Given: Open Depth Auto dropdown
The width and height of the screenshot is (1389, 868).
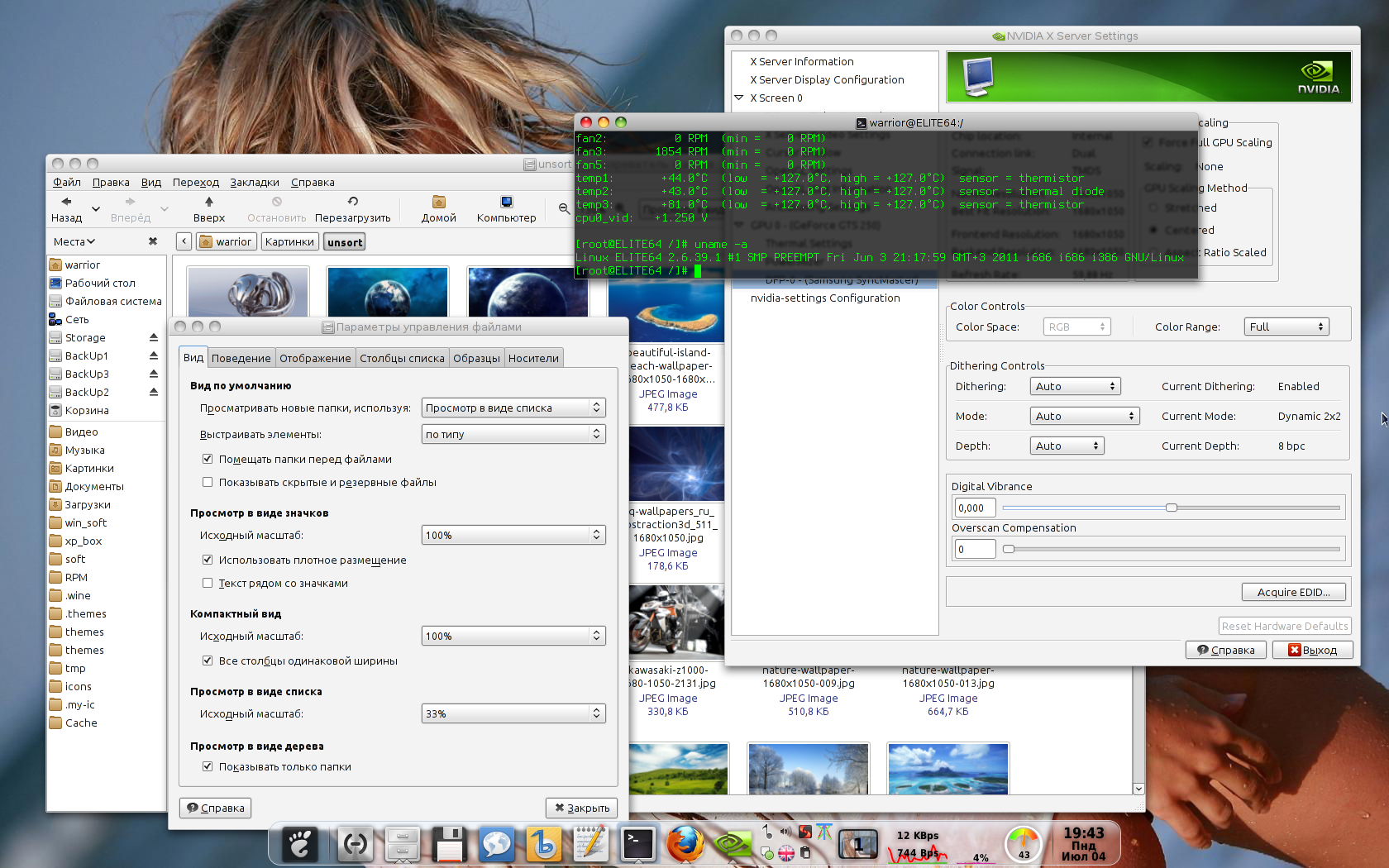Looking at the screenshot, I should click(1067, 446).
